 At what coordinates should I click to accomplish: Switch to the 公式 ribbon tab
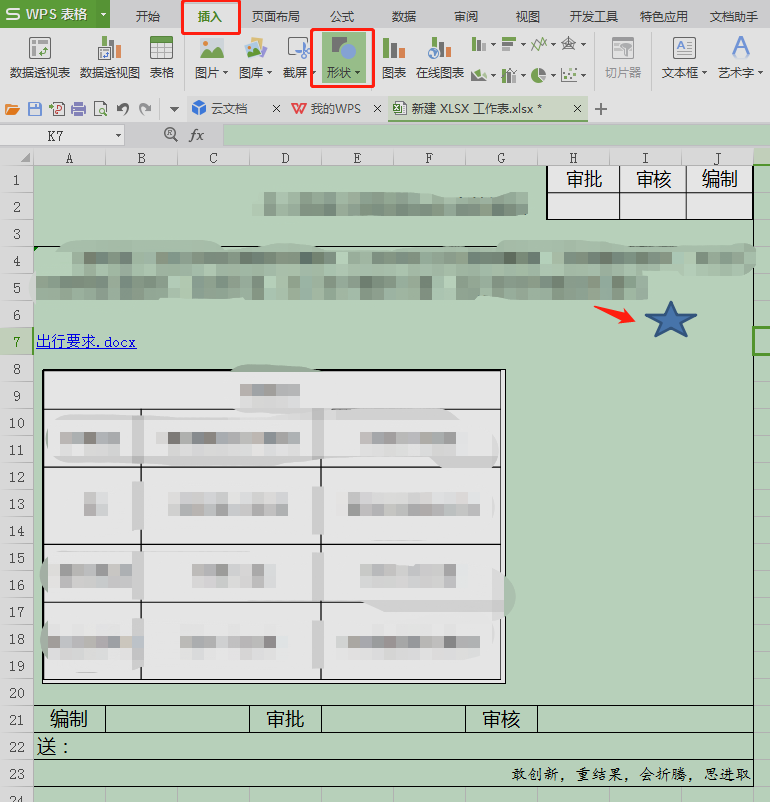(342, 16)
